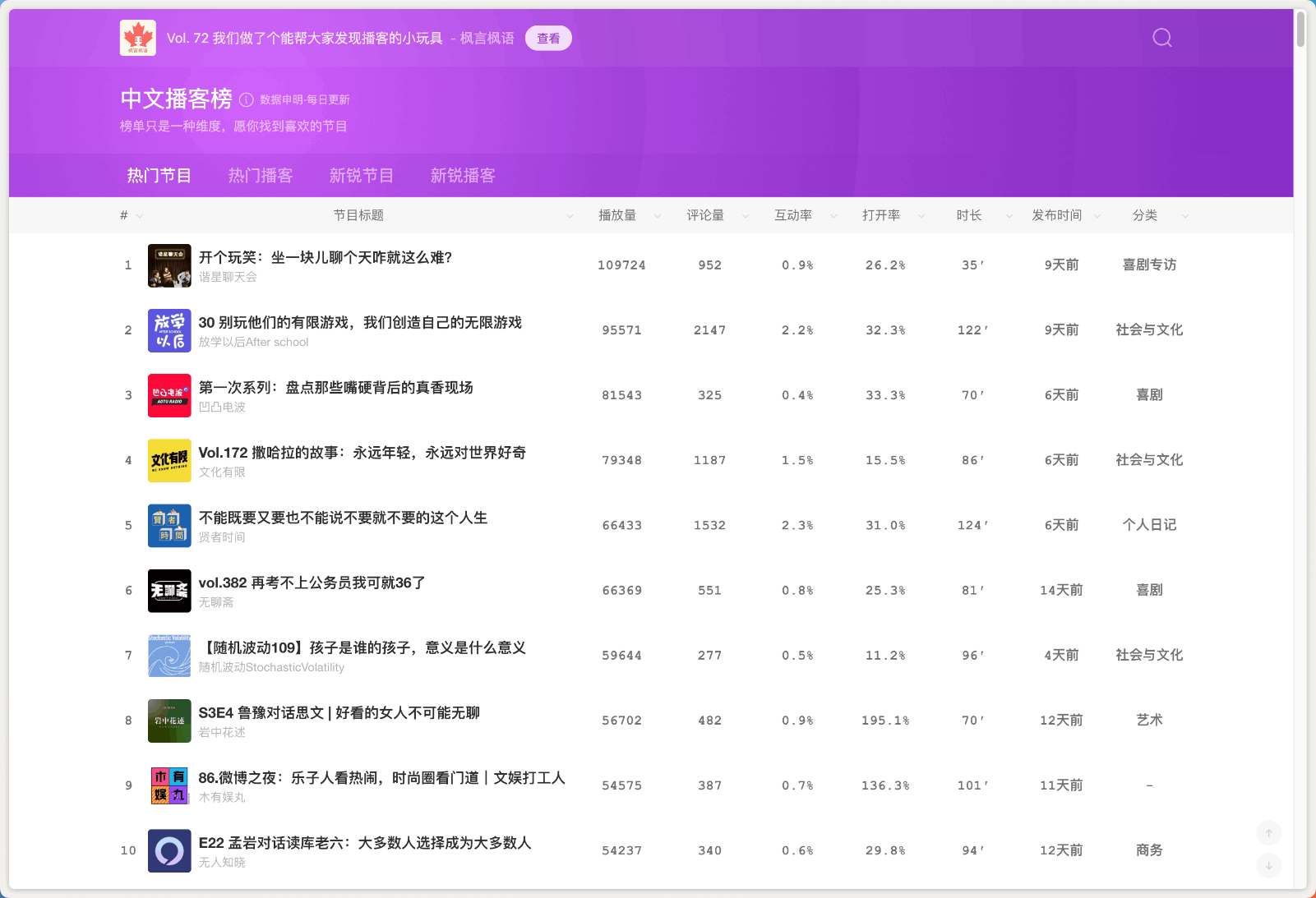The height and width of the screenshot is (898, 1316).
Task: Click the info icon beside 中文播客榜
Action: click(x=246, y=99)
